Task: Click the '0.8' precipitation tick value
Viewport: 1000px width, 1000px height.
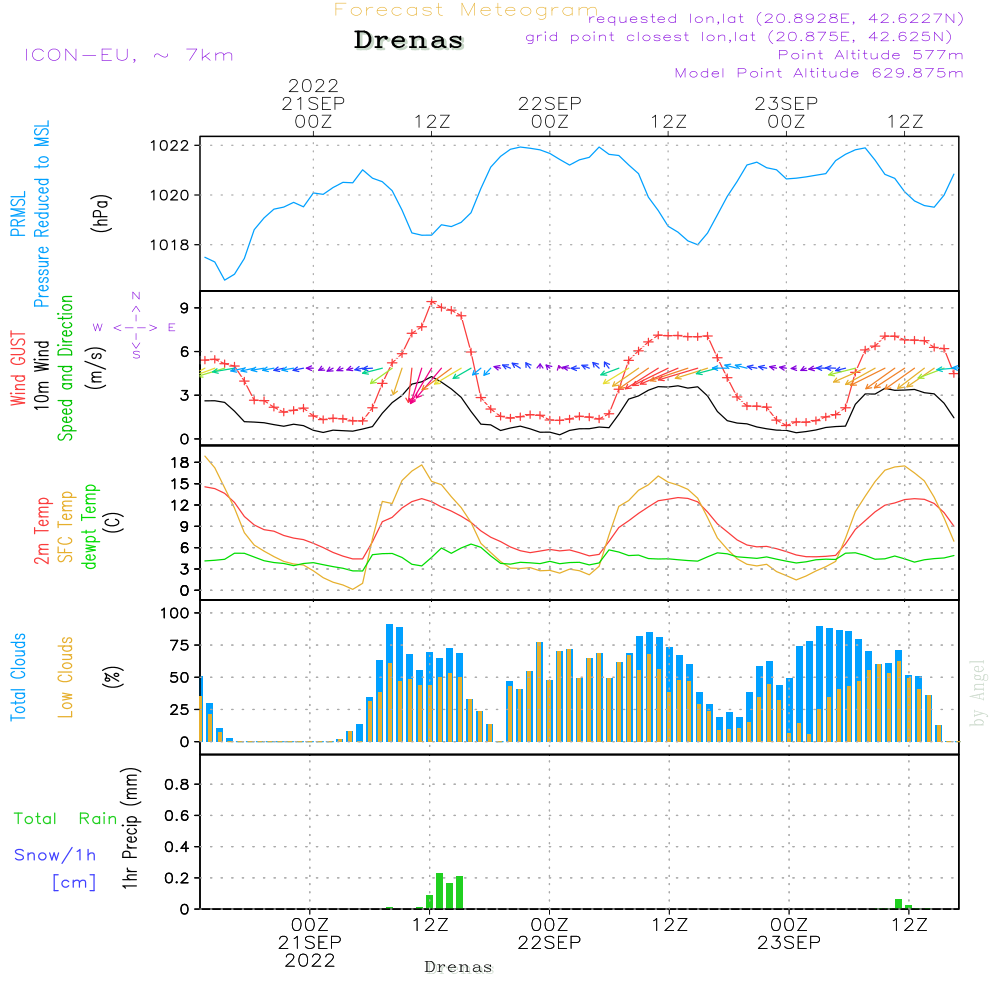Action: click(x=177, y=784)
